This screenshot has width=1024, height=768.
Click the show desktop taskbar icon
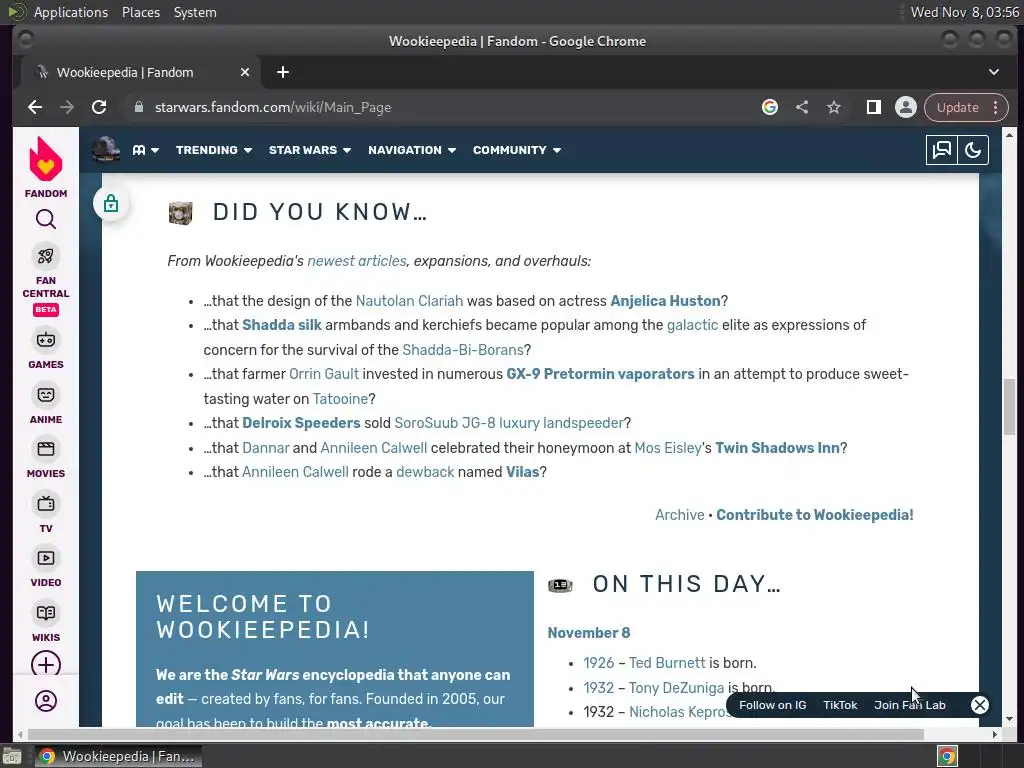click(12, 757)
